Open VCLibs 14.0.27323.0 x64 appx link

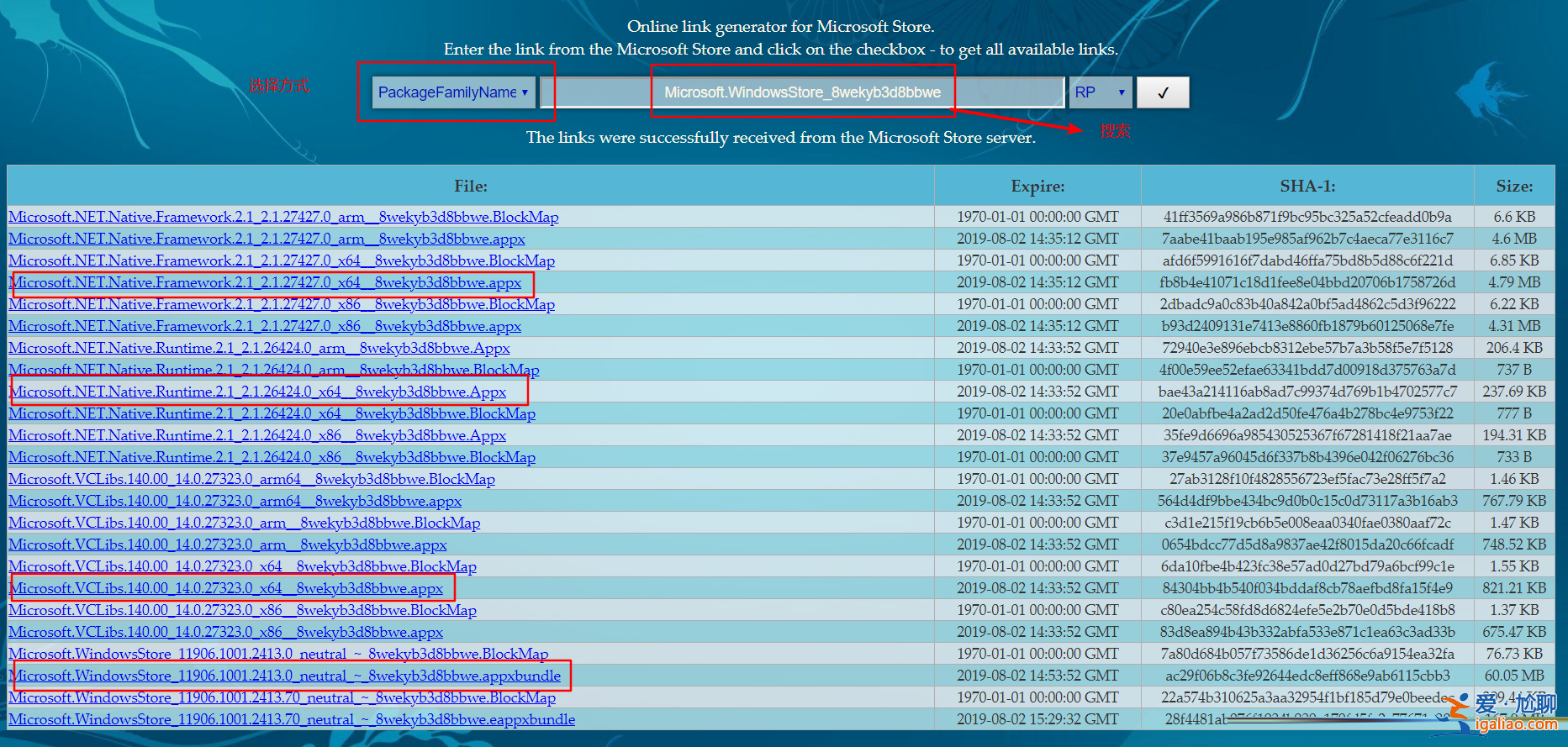tap(226, 589)
